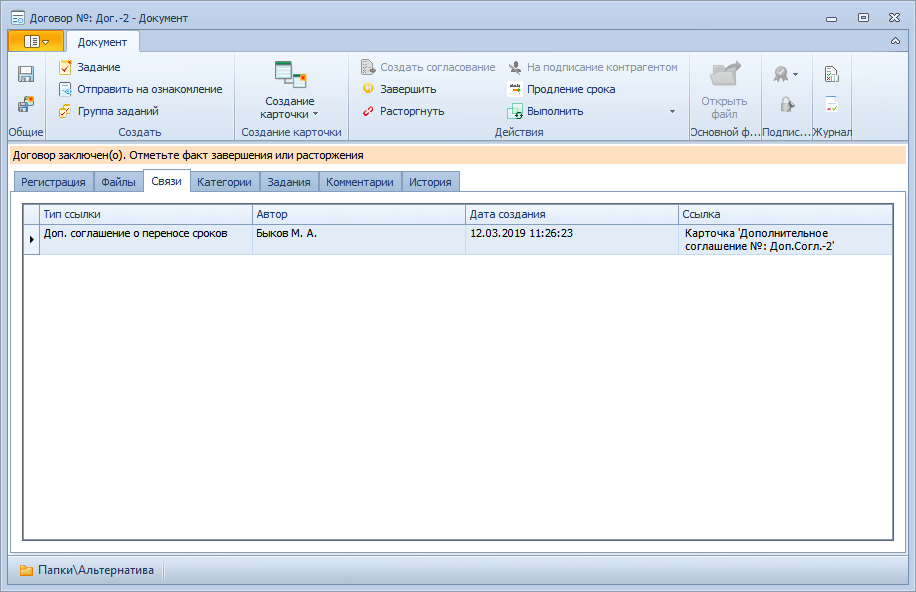The width and height of the screenshot is (916, 592).
Task: Go to the Регистрация tab
Action: 53,182
